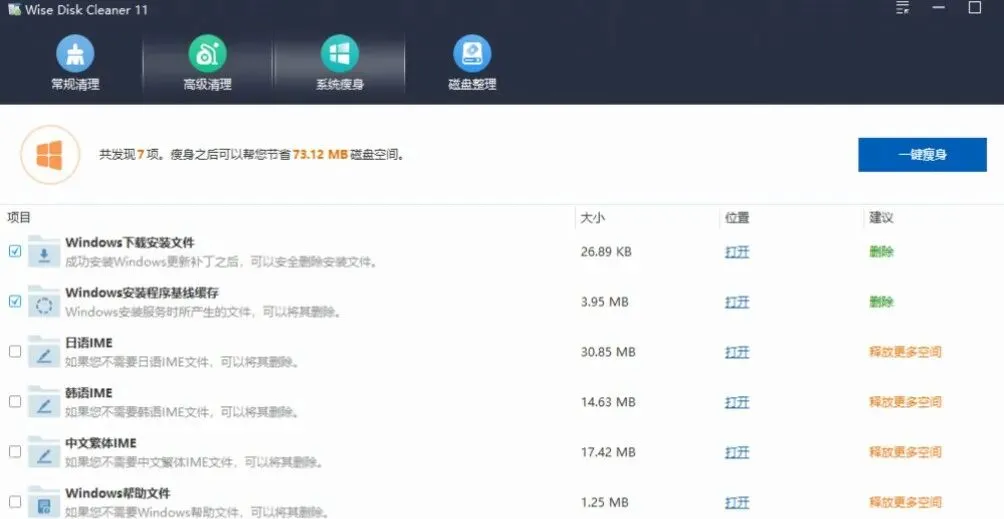
Task: Click the 一键瘦身 button
Action: click(922, 155)
